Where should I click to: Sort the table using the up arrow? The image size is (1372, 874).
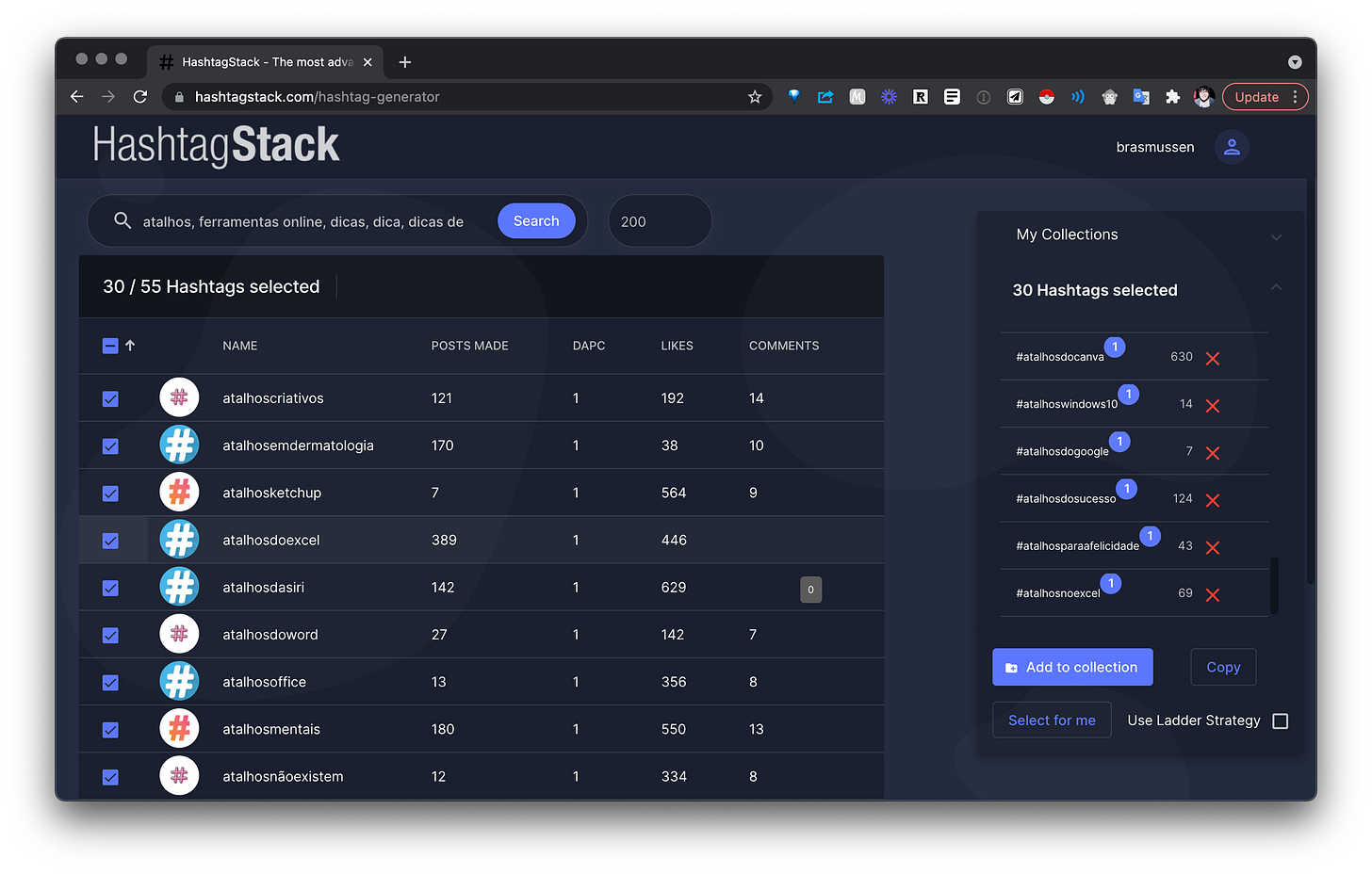tap(130, 346)
